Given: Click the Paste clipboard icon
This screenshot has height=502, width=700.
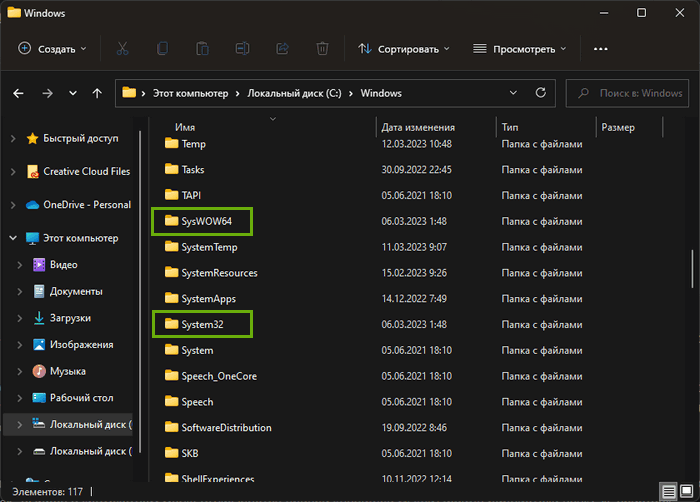Looking at the screenshot, I should tap(202, 48).
